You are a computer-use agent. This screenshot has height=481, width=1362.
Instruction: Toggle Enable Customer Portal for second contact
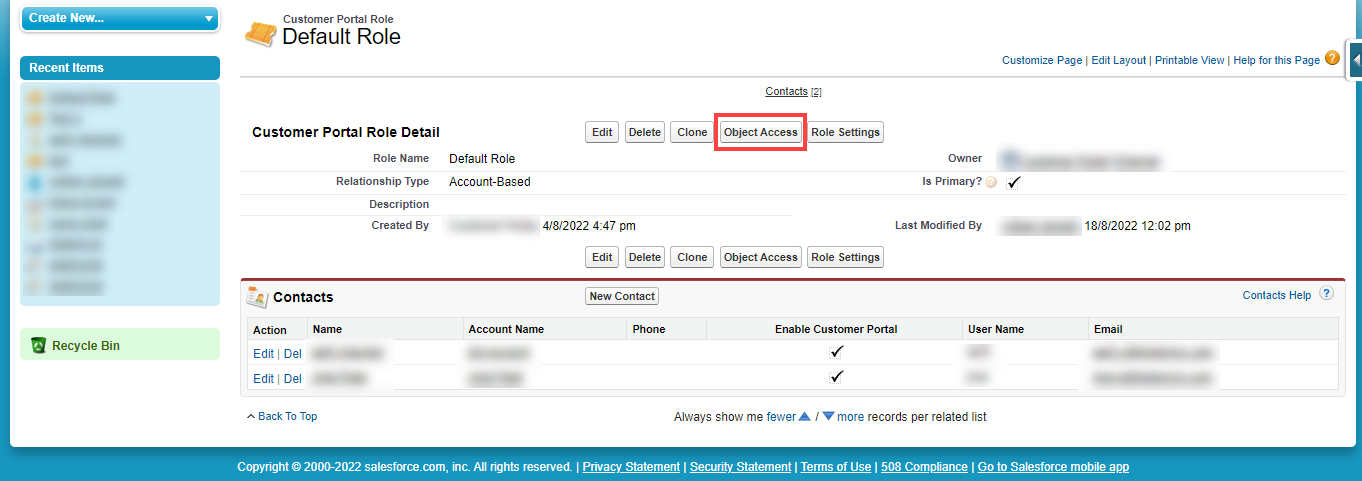click(837, 377)
